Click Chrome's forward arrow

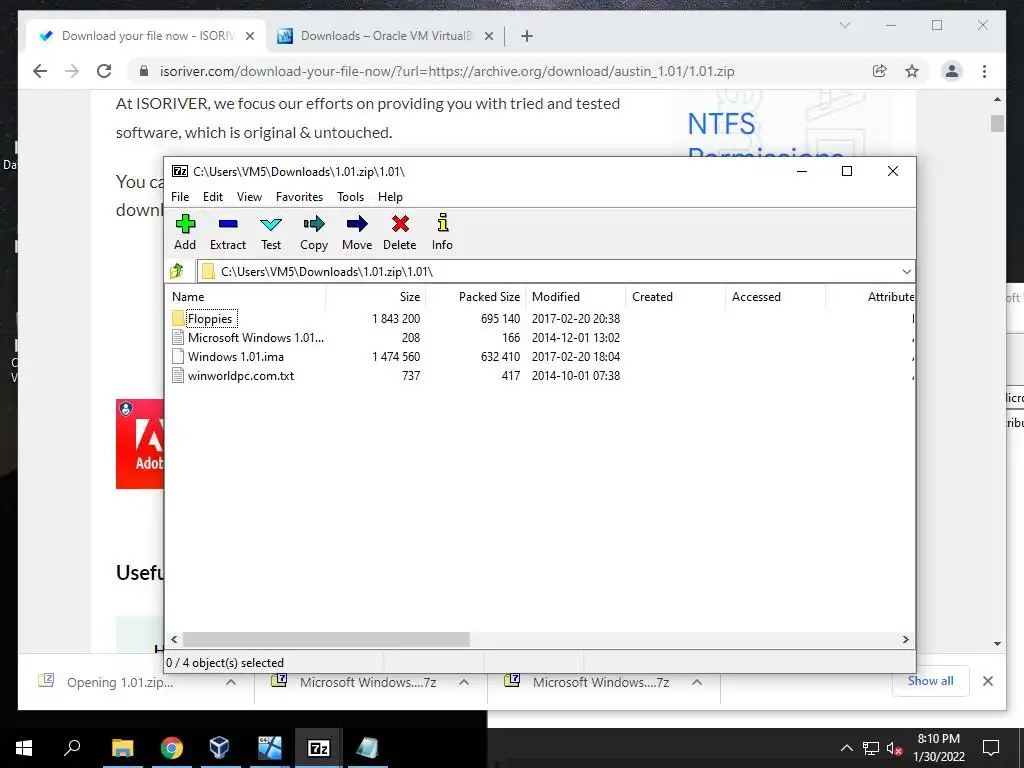tap(72, 71)
